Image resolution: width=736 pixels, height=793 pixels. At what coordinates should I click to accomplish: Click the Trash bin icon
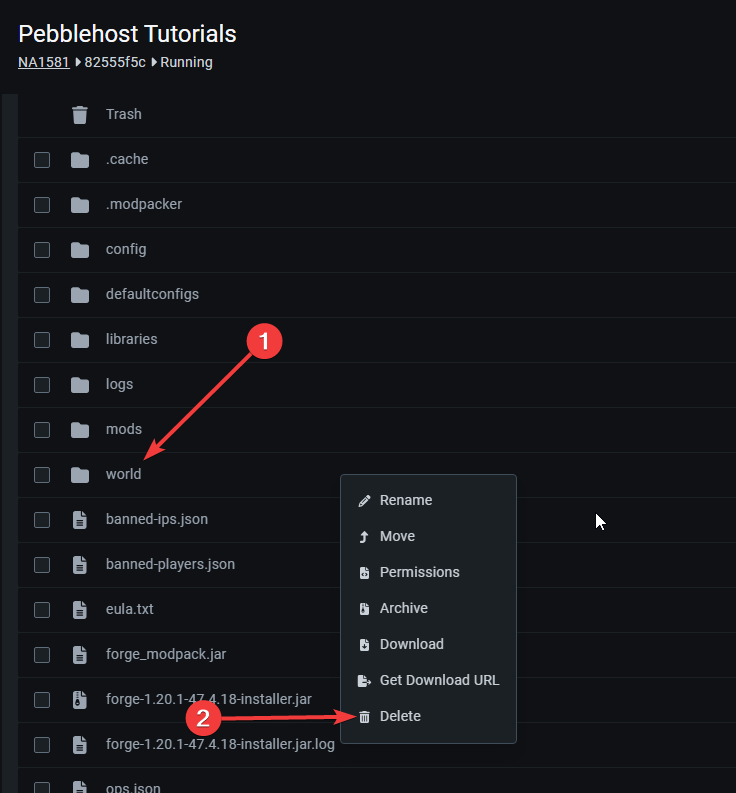[x=80, y=115]
